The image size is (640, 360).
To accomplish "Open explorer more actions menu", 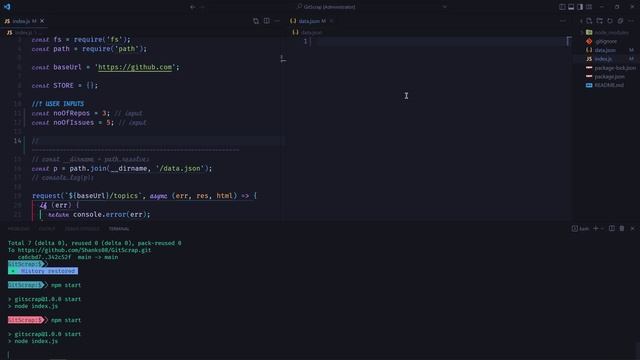I will [631, 21].
